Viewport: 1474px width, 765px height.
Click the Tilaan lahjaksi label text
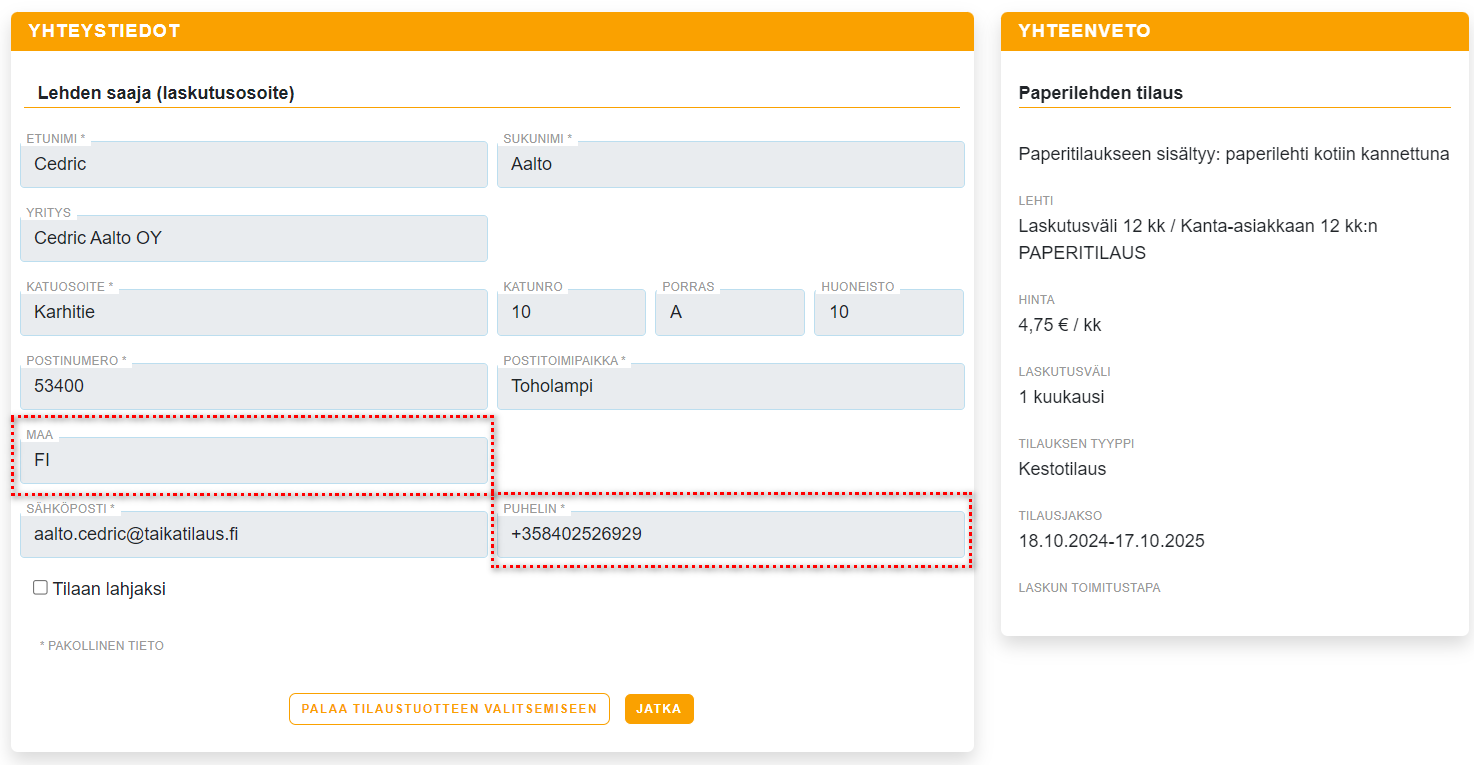click(x=109, y=589)
